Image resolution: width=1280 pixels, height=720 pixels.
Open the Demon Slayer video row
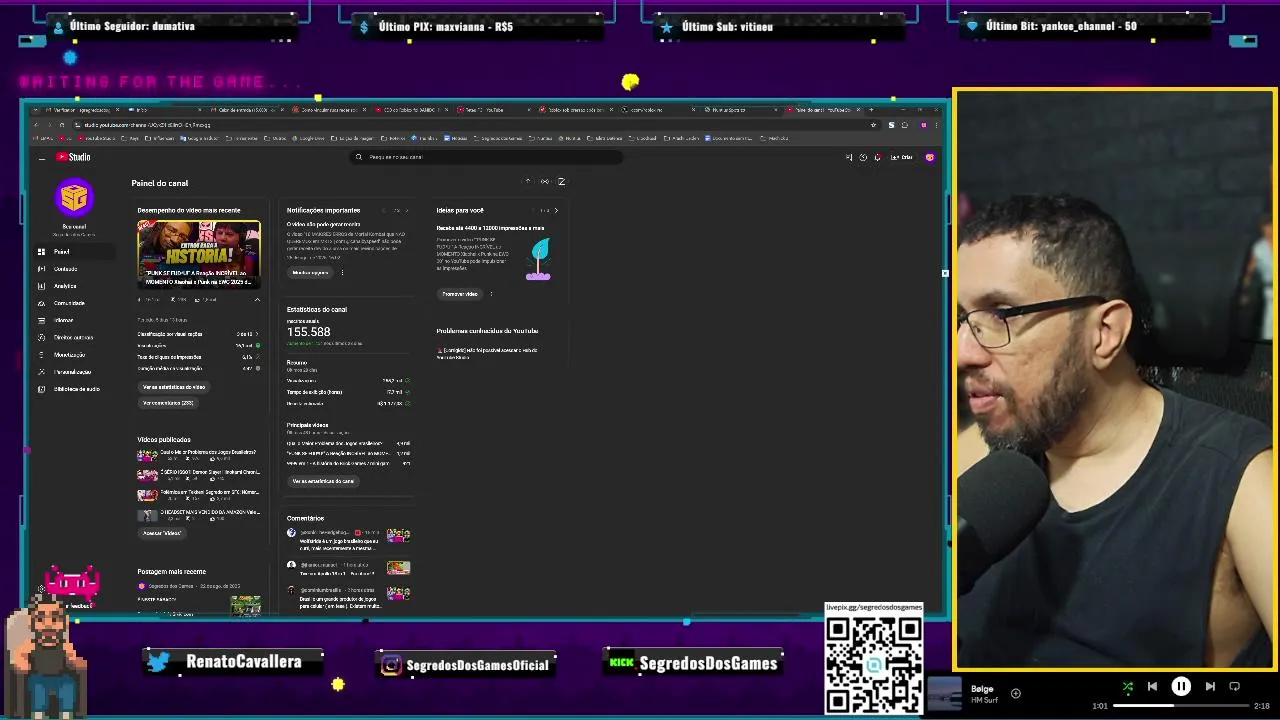pos(198,475)
